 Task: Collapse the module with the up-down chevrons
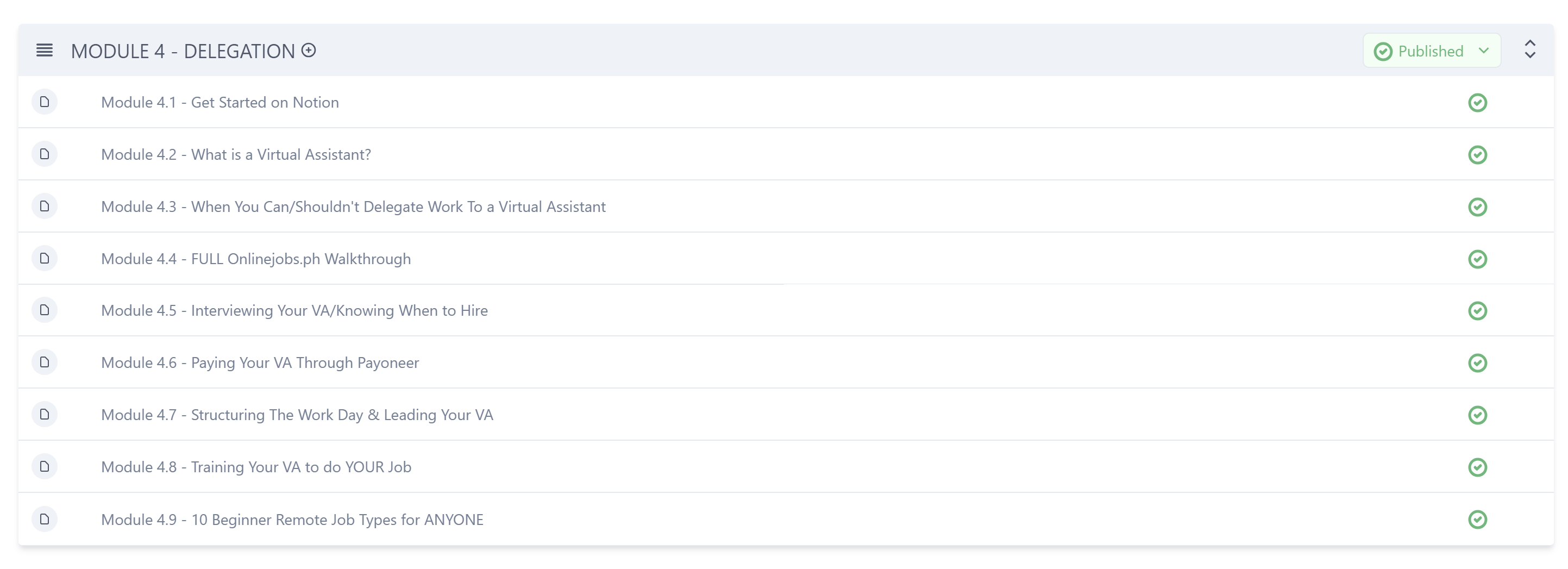pyautogui.click(x=1529, y=50)
